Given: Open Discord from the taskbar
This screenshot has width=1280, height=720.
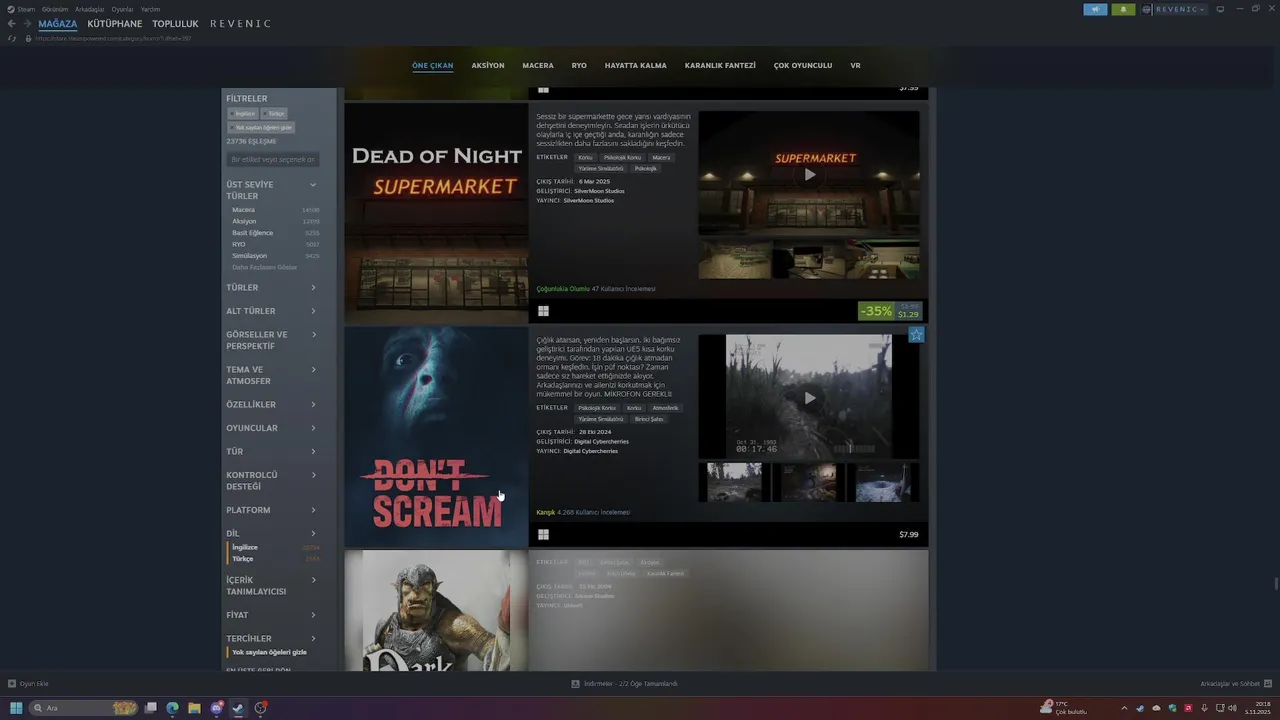Looking at the screenshot, I should click(216, 708).
